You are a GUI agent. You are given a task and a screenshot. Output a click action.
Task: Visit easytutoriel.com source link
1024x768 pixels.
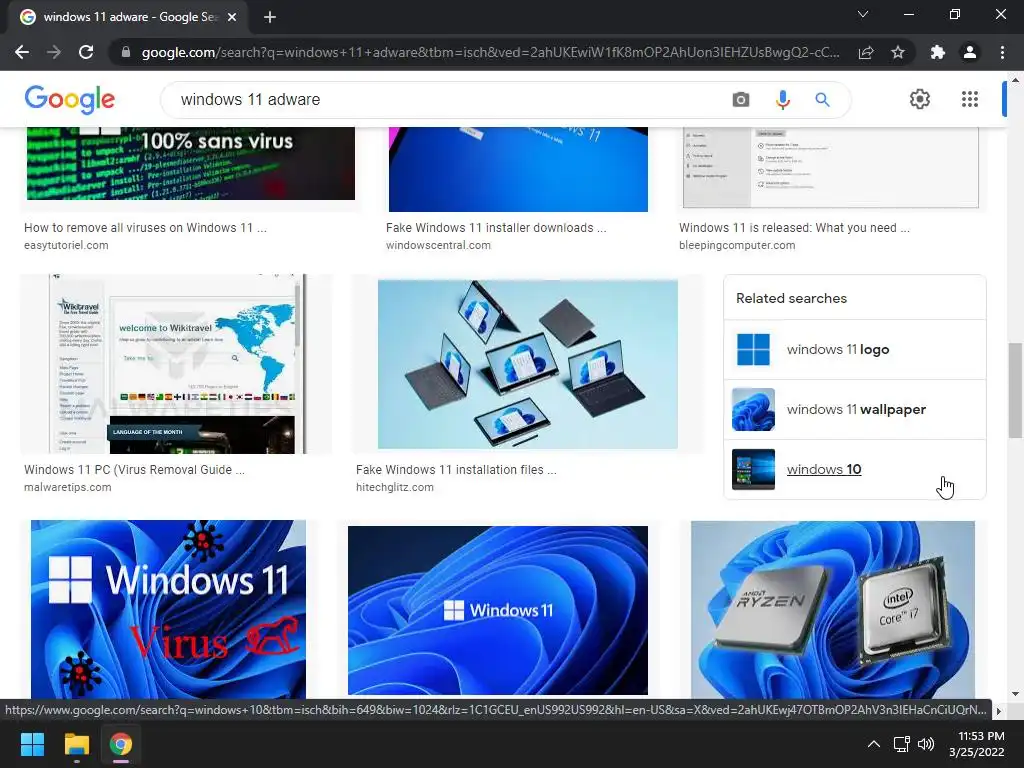tap(66, 245)
